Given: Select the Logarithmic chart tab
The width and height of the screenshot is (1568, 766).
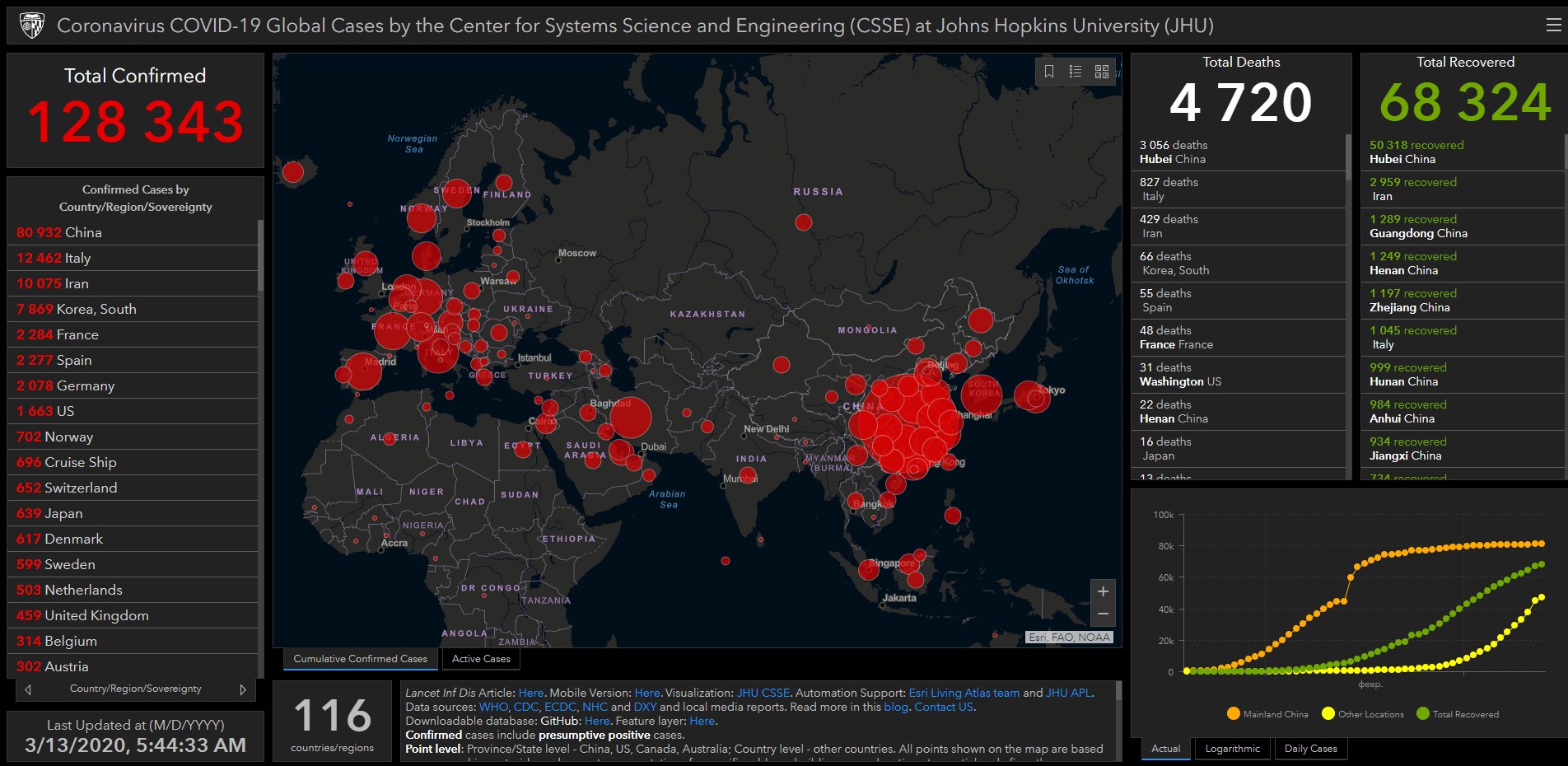Looking at the screenshot, I should click(1232, 749).
